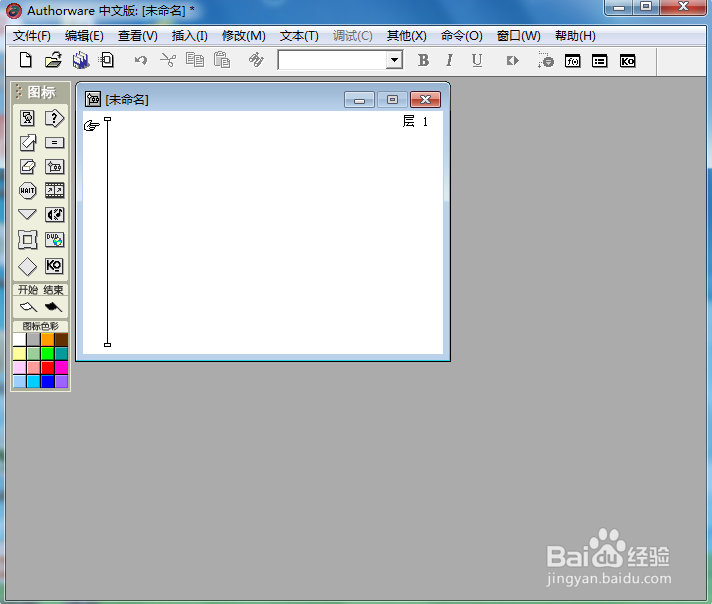The width and height of the screenshot is (712, 604).
Task: Create a new file from the toolbar
Action: pyautogui.click(x=26, y=60)
